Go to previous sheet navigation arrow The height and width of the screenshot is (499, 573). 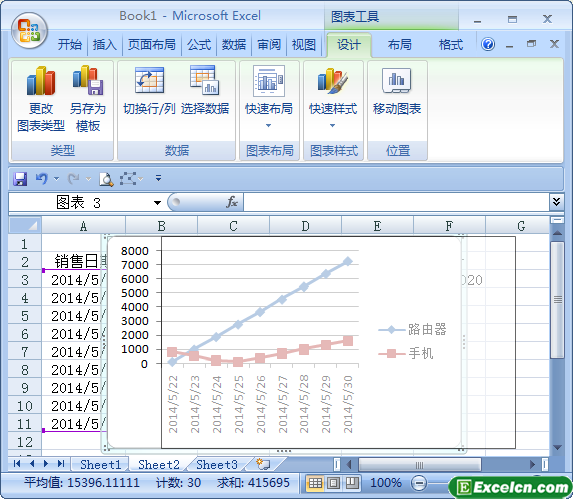[32, 464]
